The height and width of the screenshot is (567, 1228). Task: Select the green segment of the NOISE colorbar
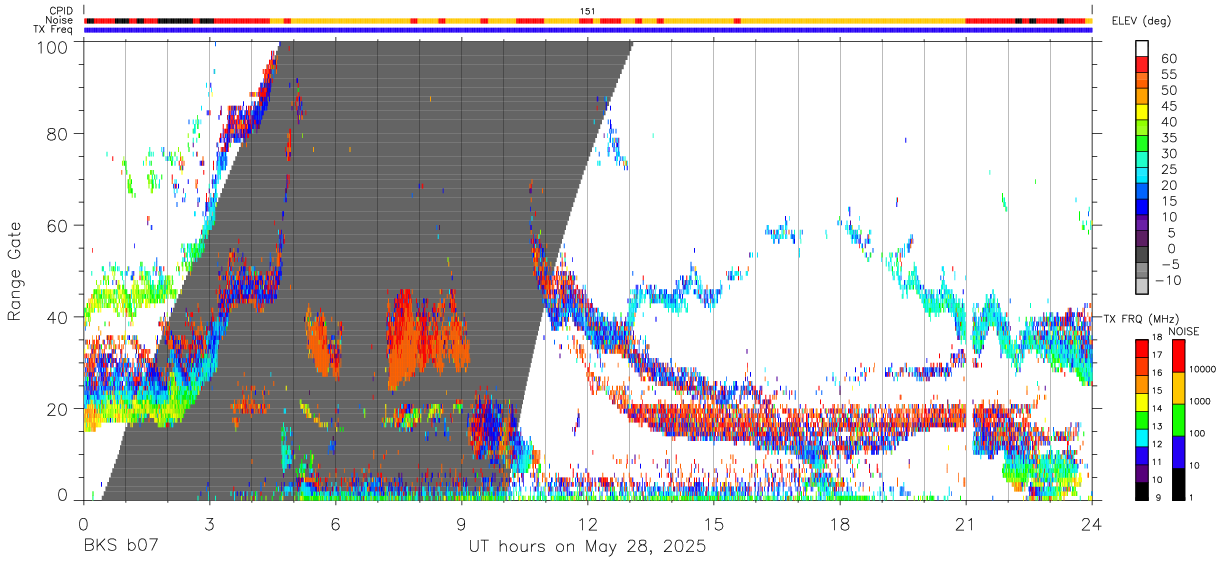(x=1178, y=420)
